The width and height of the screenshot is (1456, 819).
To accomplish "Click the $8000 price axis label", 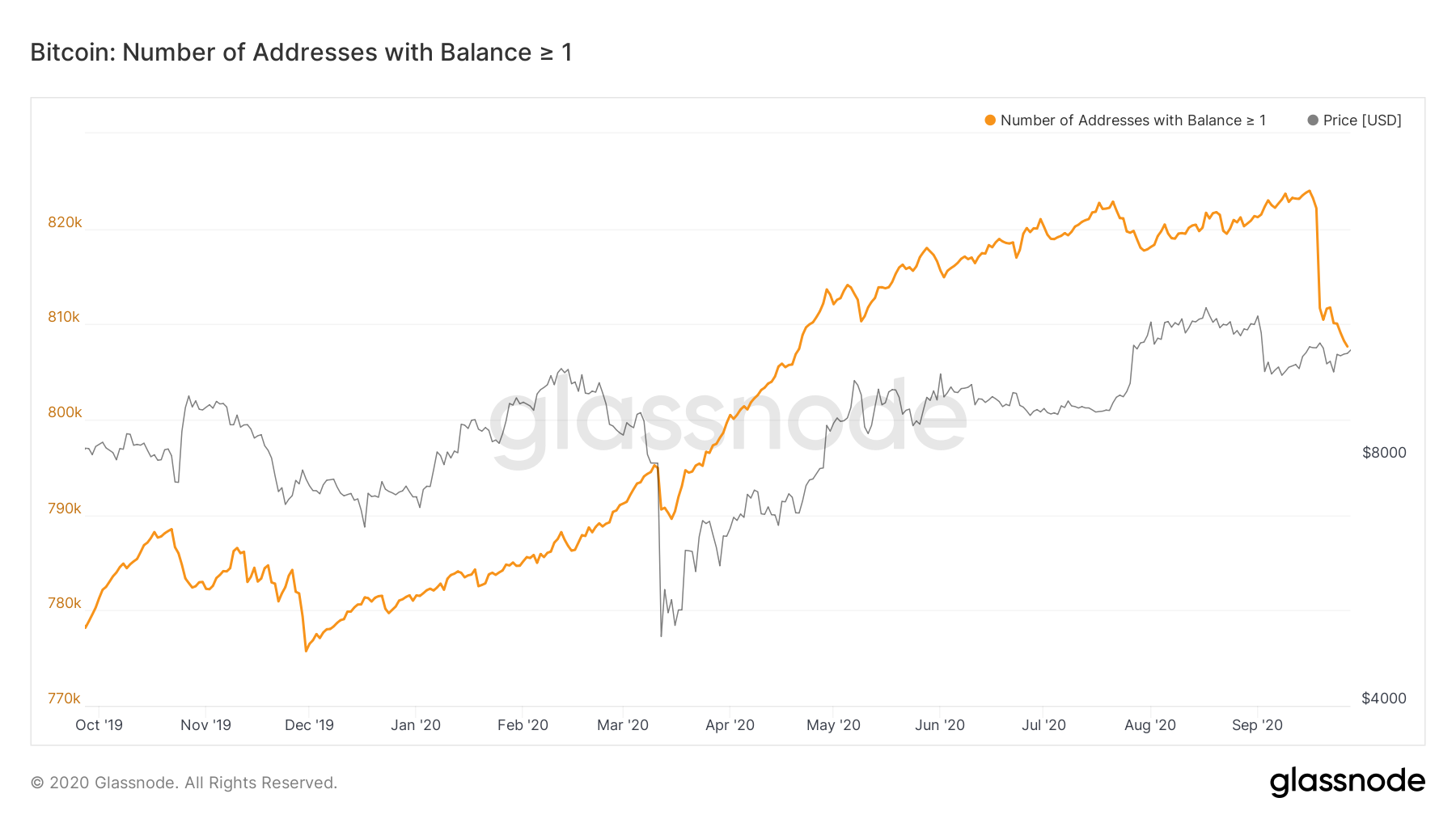I will tap(1384, 453).
